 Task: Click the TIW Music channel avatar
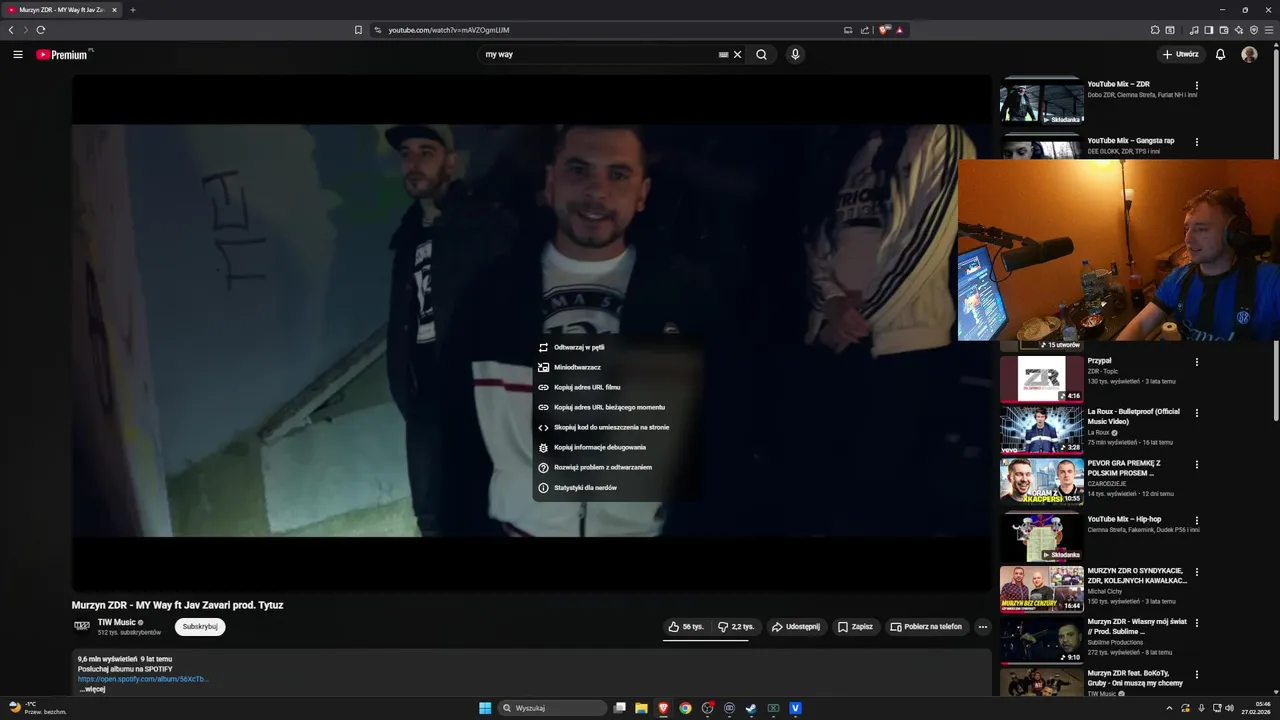coord(82,627)
